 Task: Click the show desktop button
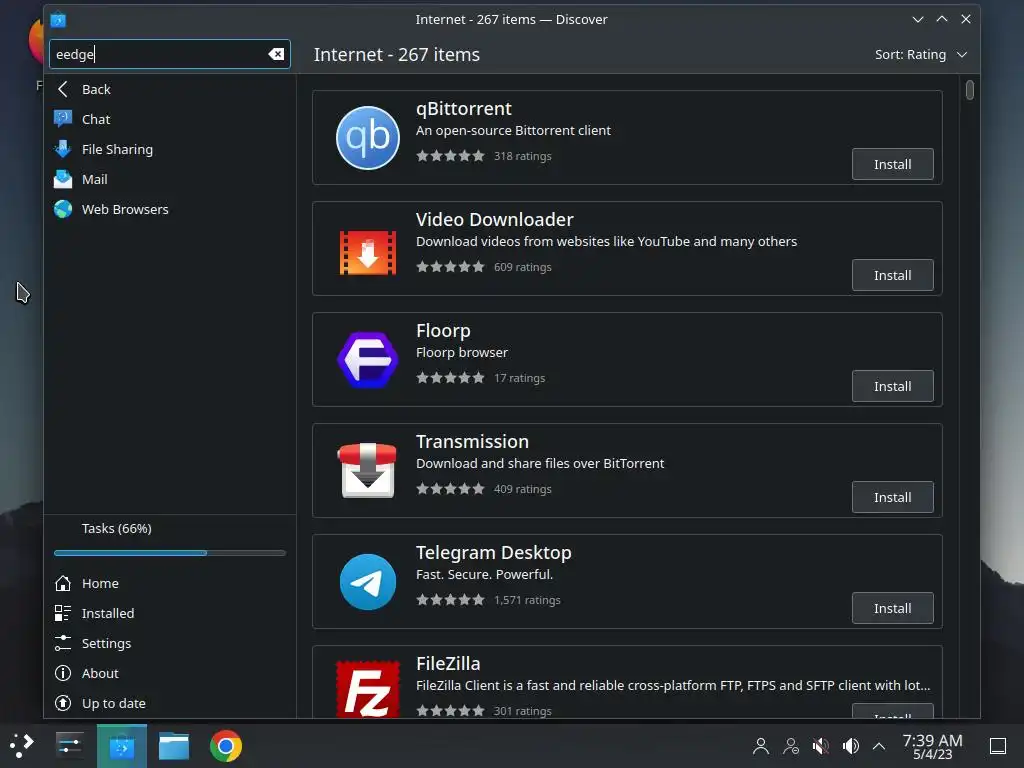(998, 746)
